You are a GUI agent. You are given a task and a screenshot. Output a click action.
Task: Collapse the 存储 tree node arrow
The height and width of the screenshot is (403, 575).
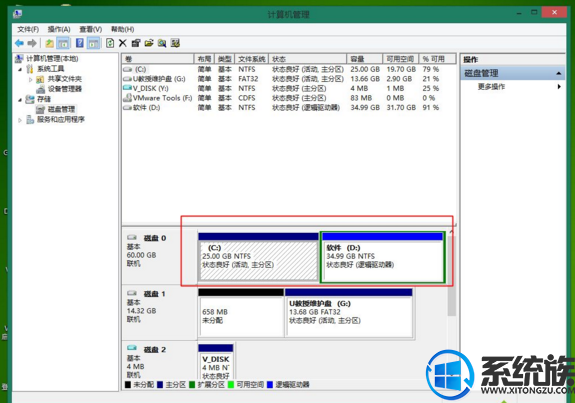20,100
